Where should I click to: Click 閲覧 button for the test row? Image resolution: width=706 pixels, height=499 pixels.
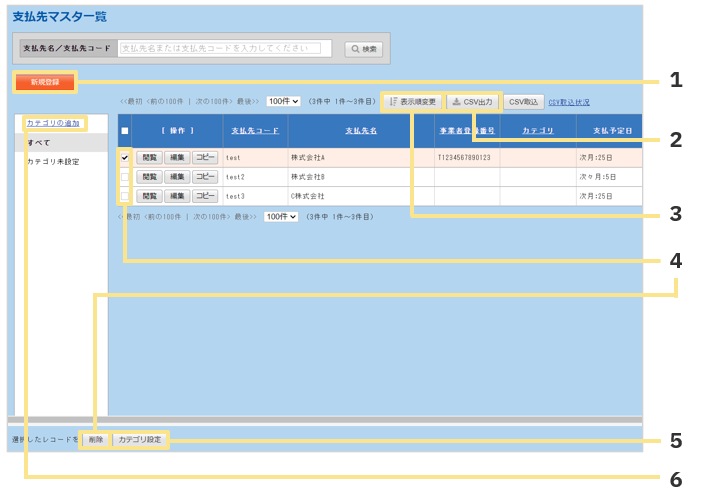pos(149,158)
